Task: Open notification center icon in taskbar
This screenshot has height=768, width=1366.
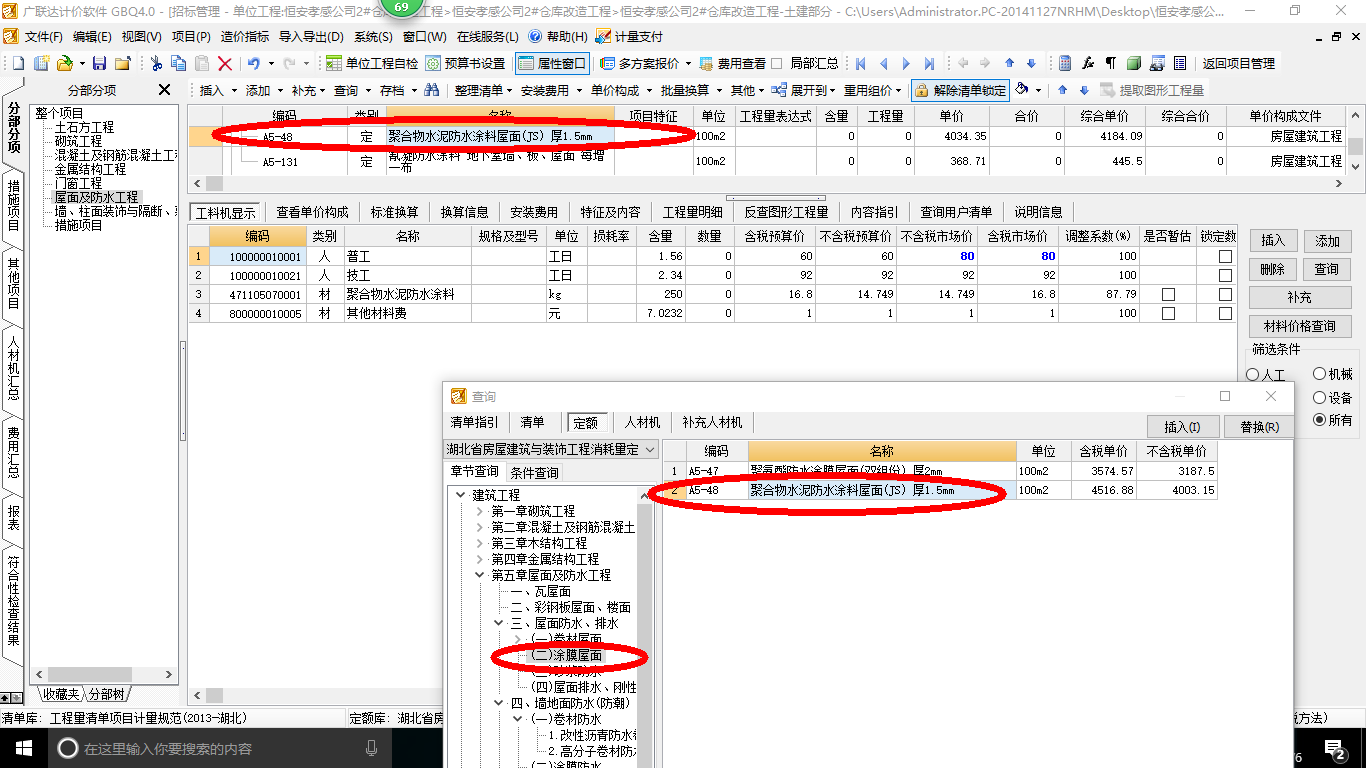Action: [x=1336, y=748]
